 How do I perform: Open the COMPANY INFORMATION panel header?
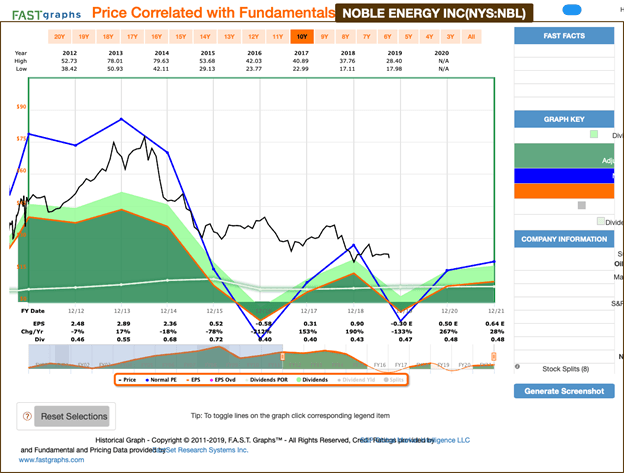[564, 239]
